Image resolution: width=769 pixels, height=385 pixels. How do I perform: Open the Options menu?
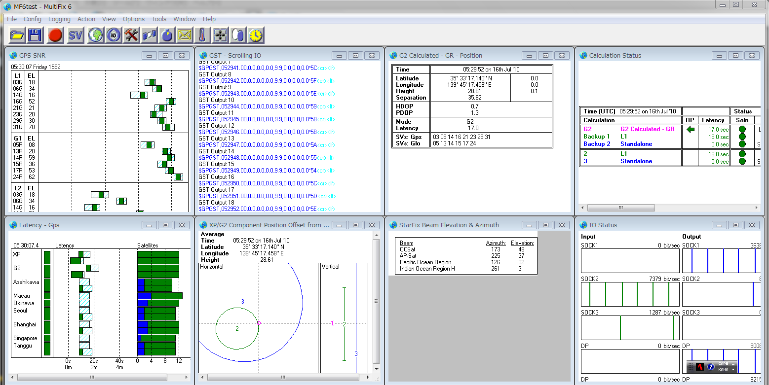[x=134, y=19]
